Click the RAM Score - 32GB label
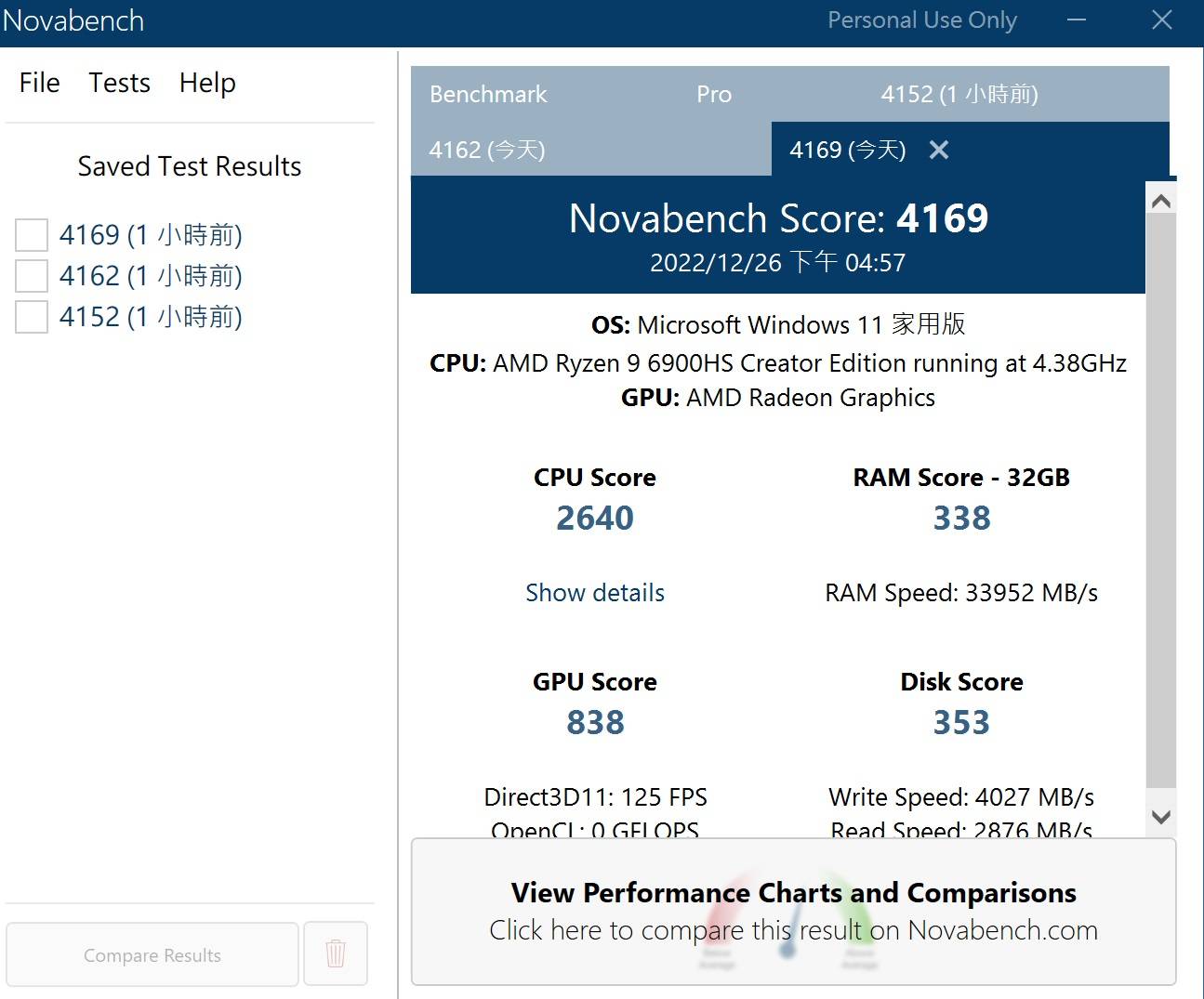The width and height of the screenshot is (1204, 999). point(961,478)
